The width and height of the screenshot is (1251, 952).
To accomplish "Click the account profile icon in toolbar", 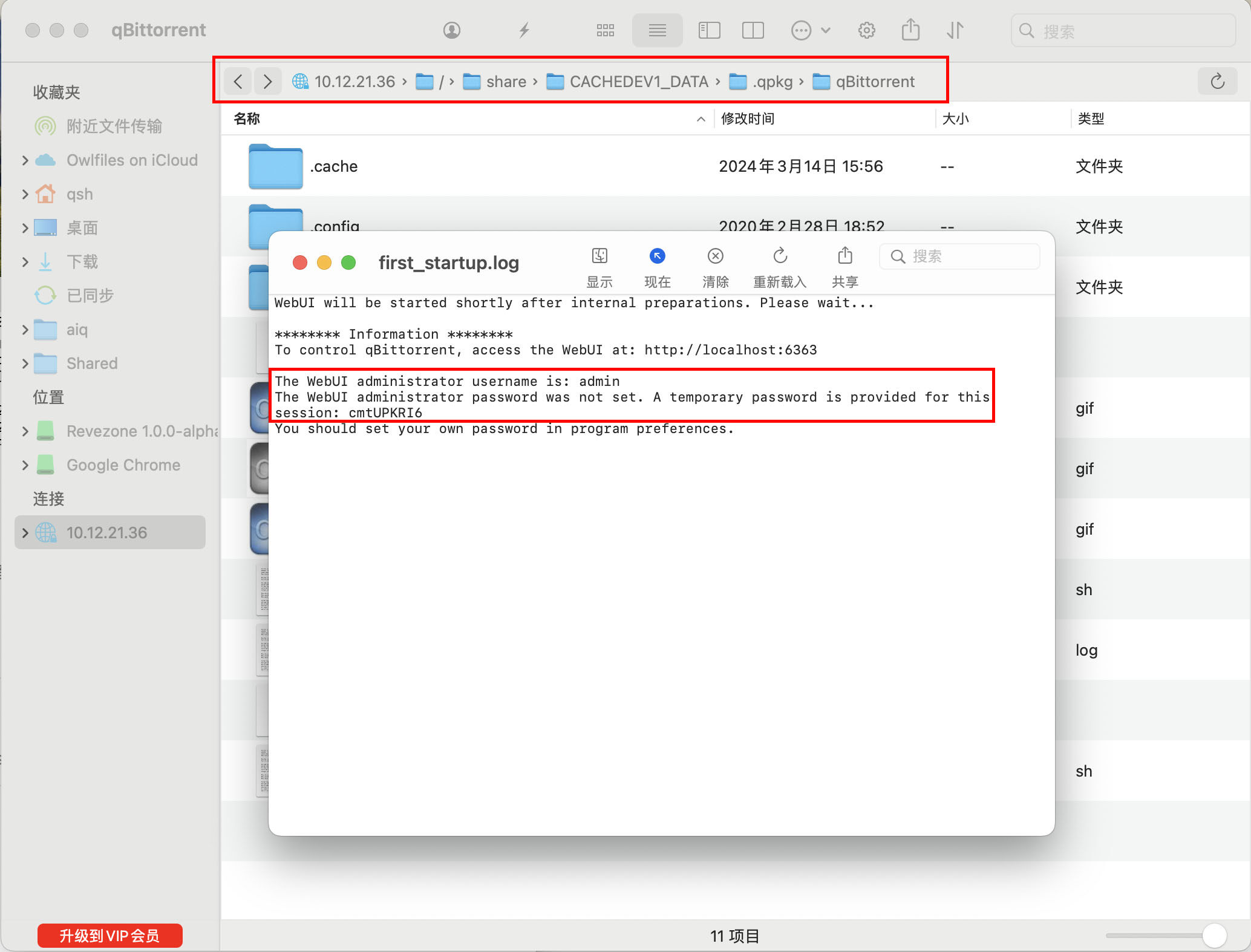I will (x=452, y=30).
